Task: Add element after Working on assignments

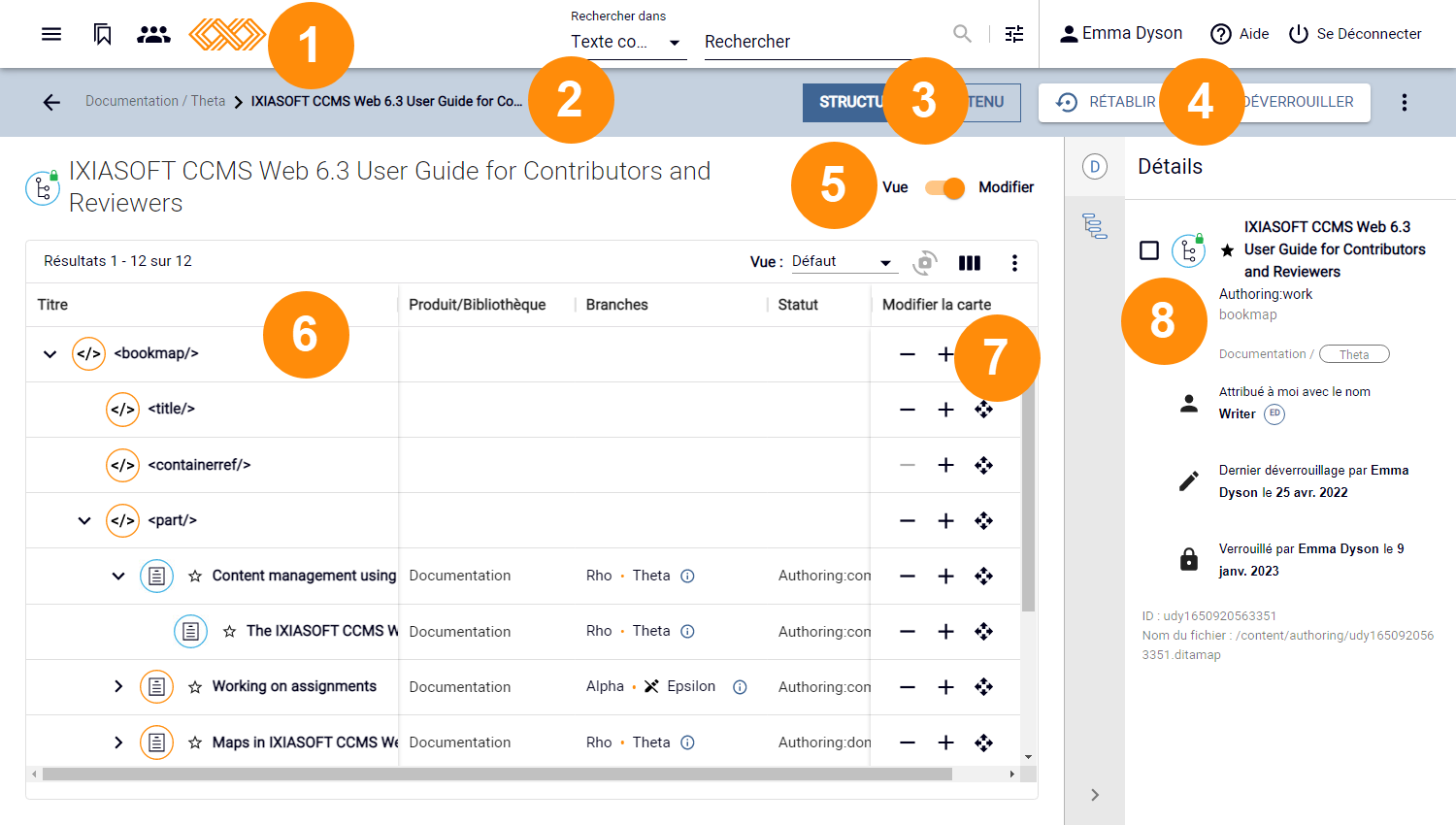Action: [945, 687]
